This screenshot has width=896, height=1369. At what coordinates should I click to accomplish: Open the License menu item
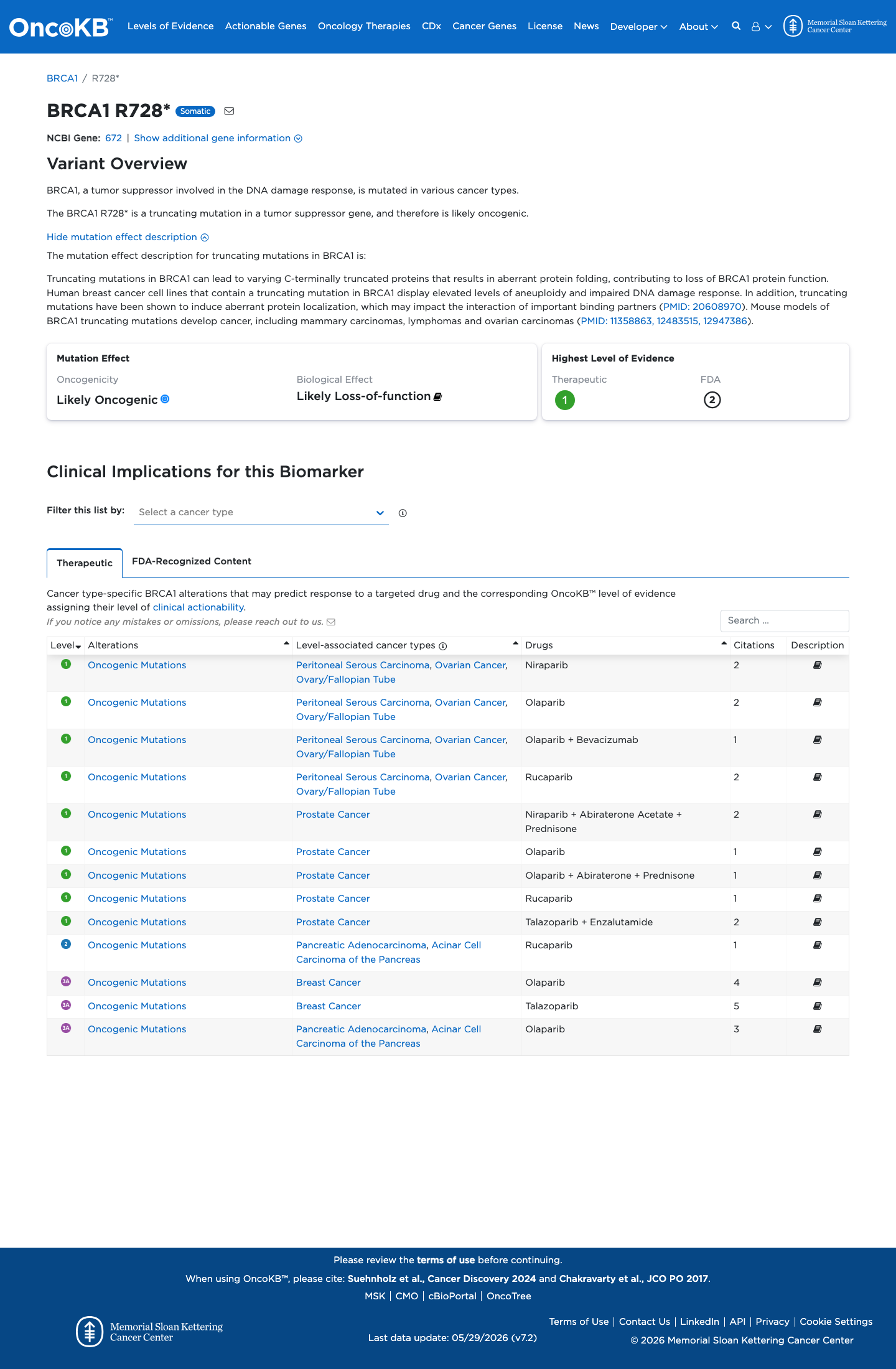[x=545, y=26]
